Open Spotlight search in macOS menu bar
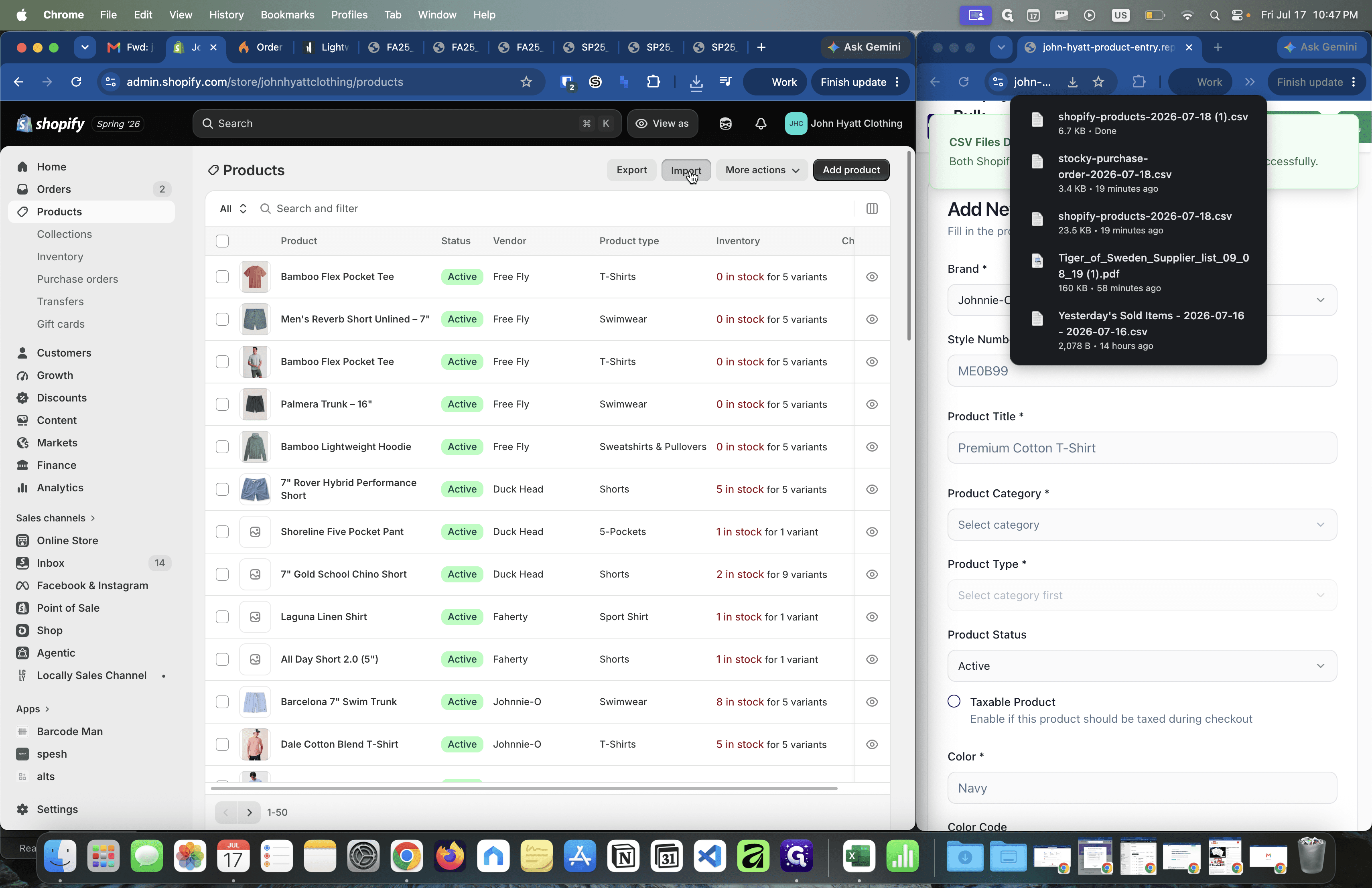The height and width of the screenshot is (888, 1372). click(1214, 15)
